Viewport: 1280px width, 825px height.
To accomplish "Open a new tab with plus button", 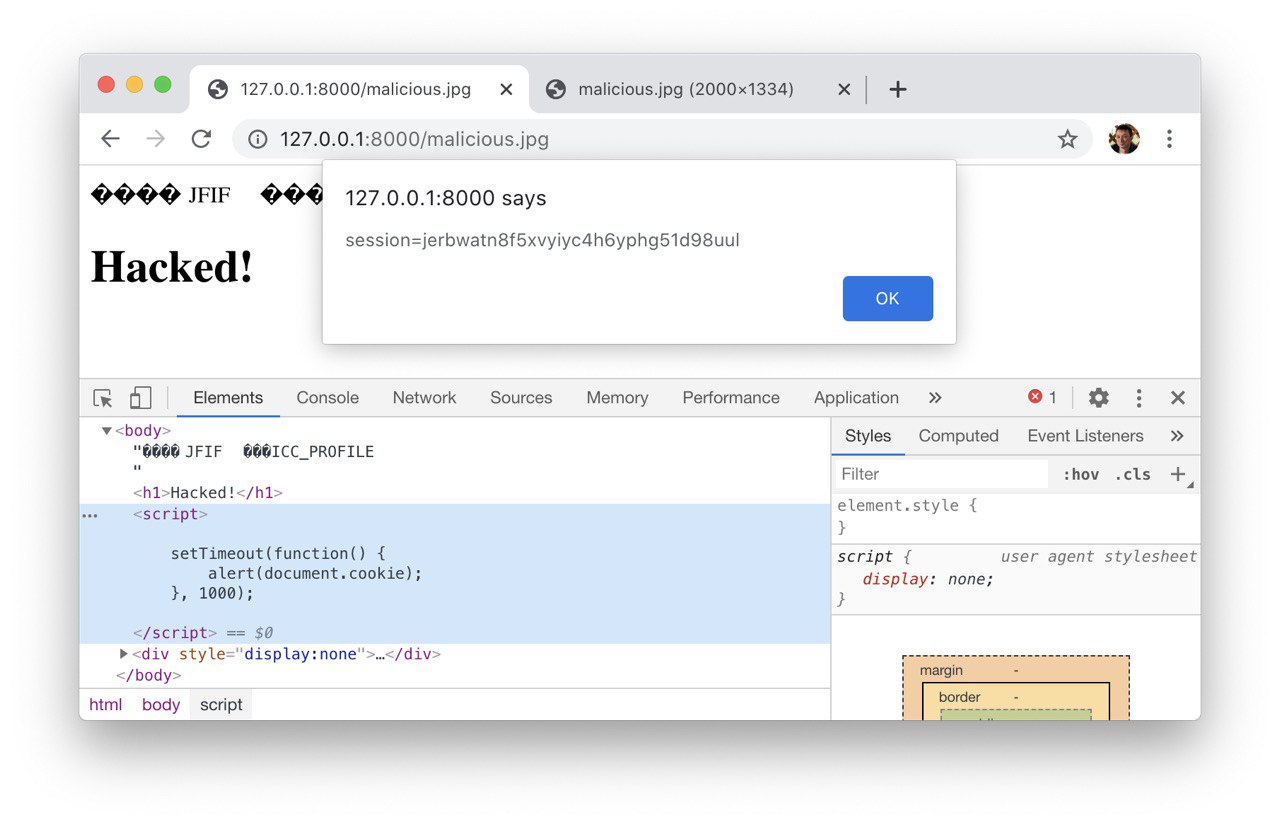I will point(898,89).
